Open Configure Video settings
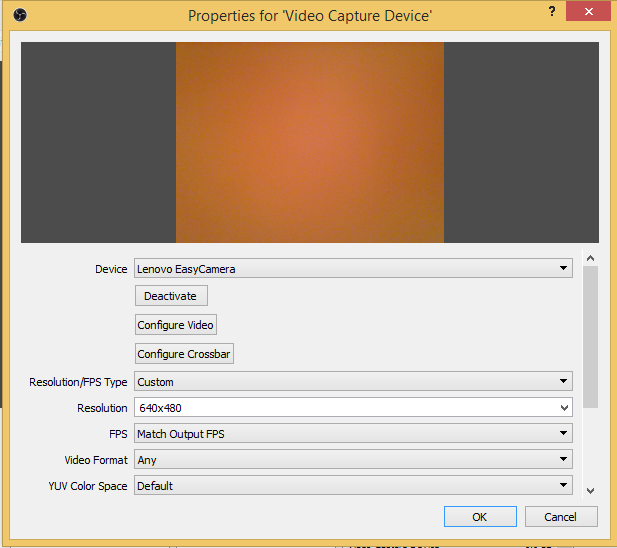Image resolution: width=617 pixels, height=548 pixels. tap(176, 325)
